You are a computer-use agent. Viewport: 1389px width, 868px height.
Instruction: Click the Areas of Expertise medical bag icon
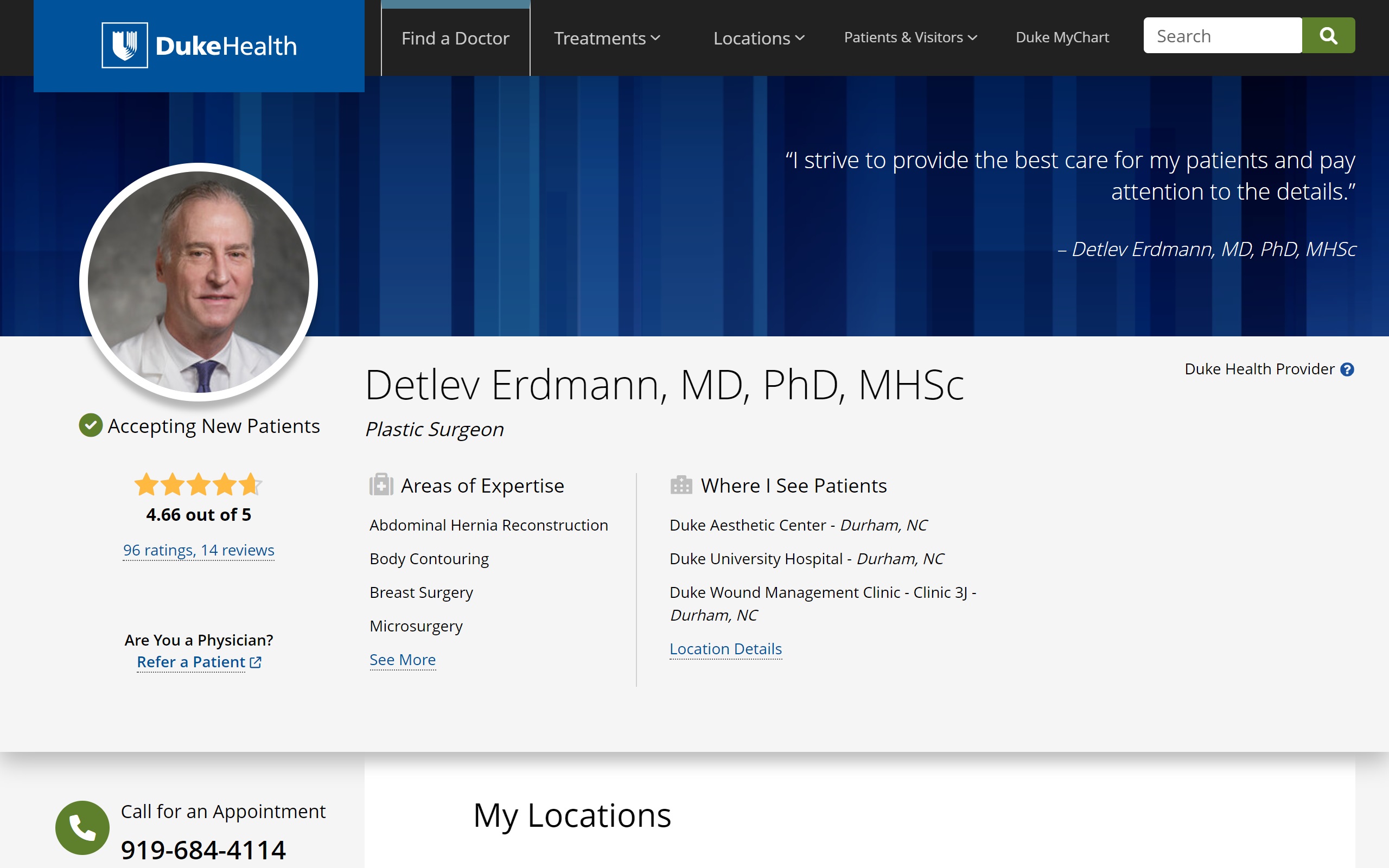pyautogui.click(x=381, y=484)
